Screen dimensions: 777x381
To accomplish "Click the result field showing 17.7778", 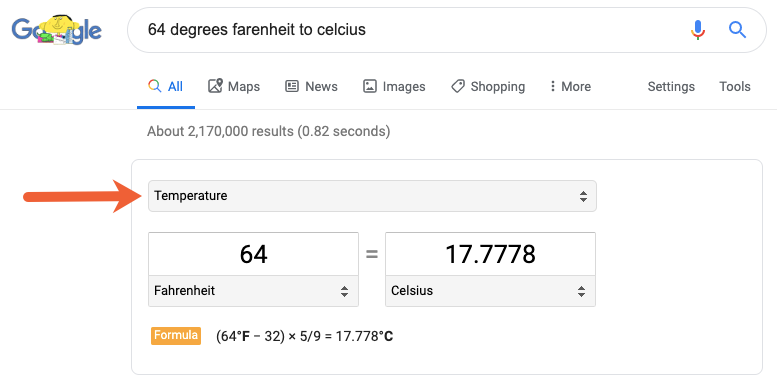I will click(490, 254).
